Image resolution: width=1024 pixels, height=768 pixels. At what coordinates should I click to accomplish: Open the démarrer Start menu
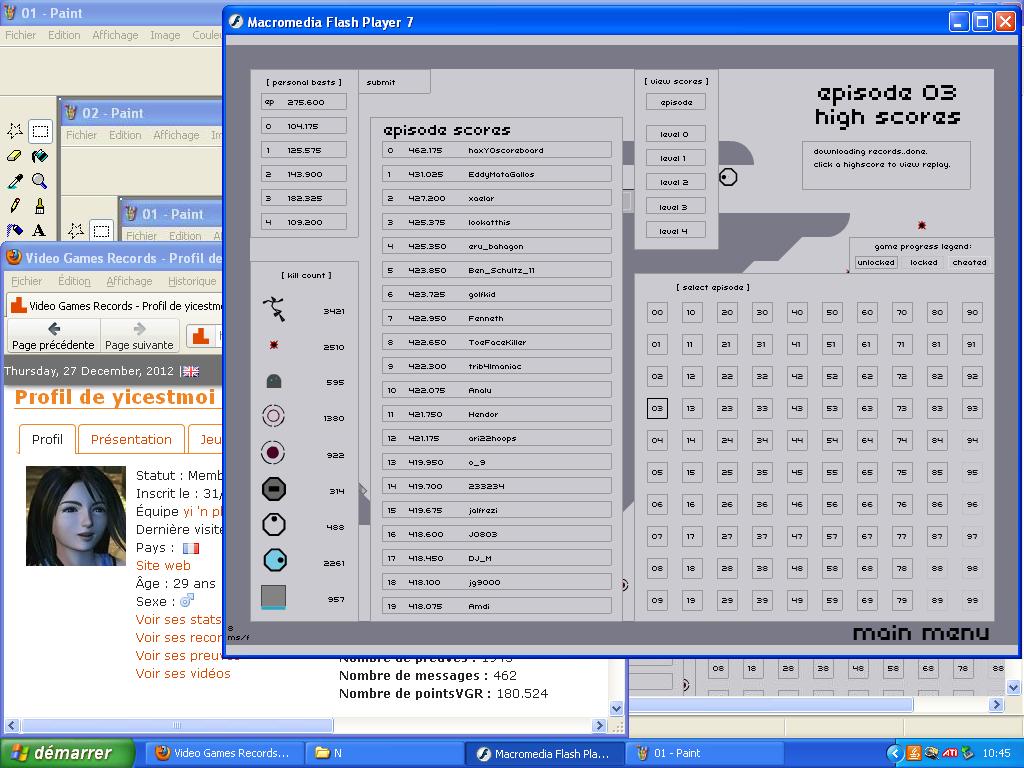(x=68, y=753)
